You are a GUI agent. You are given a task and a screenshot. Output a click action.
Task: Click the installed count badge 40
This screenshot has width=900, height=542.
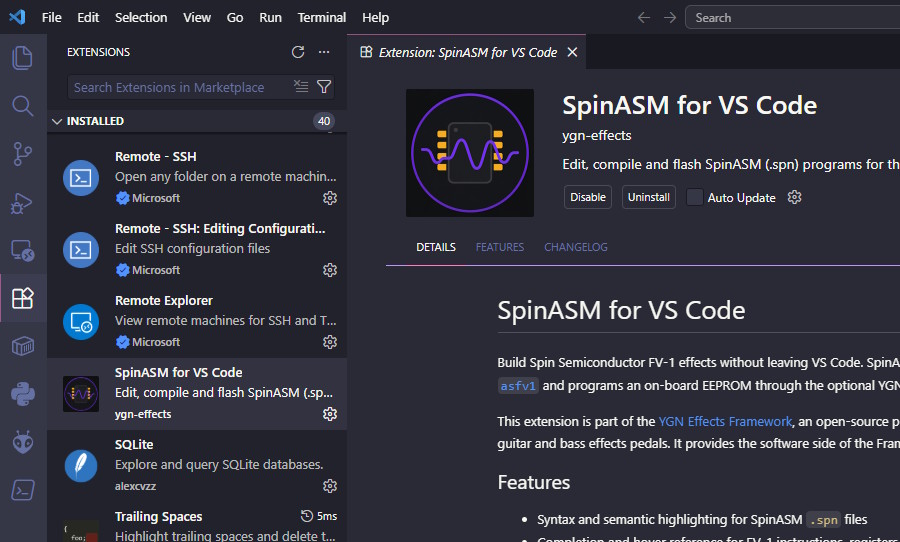324,121
